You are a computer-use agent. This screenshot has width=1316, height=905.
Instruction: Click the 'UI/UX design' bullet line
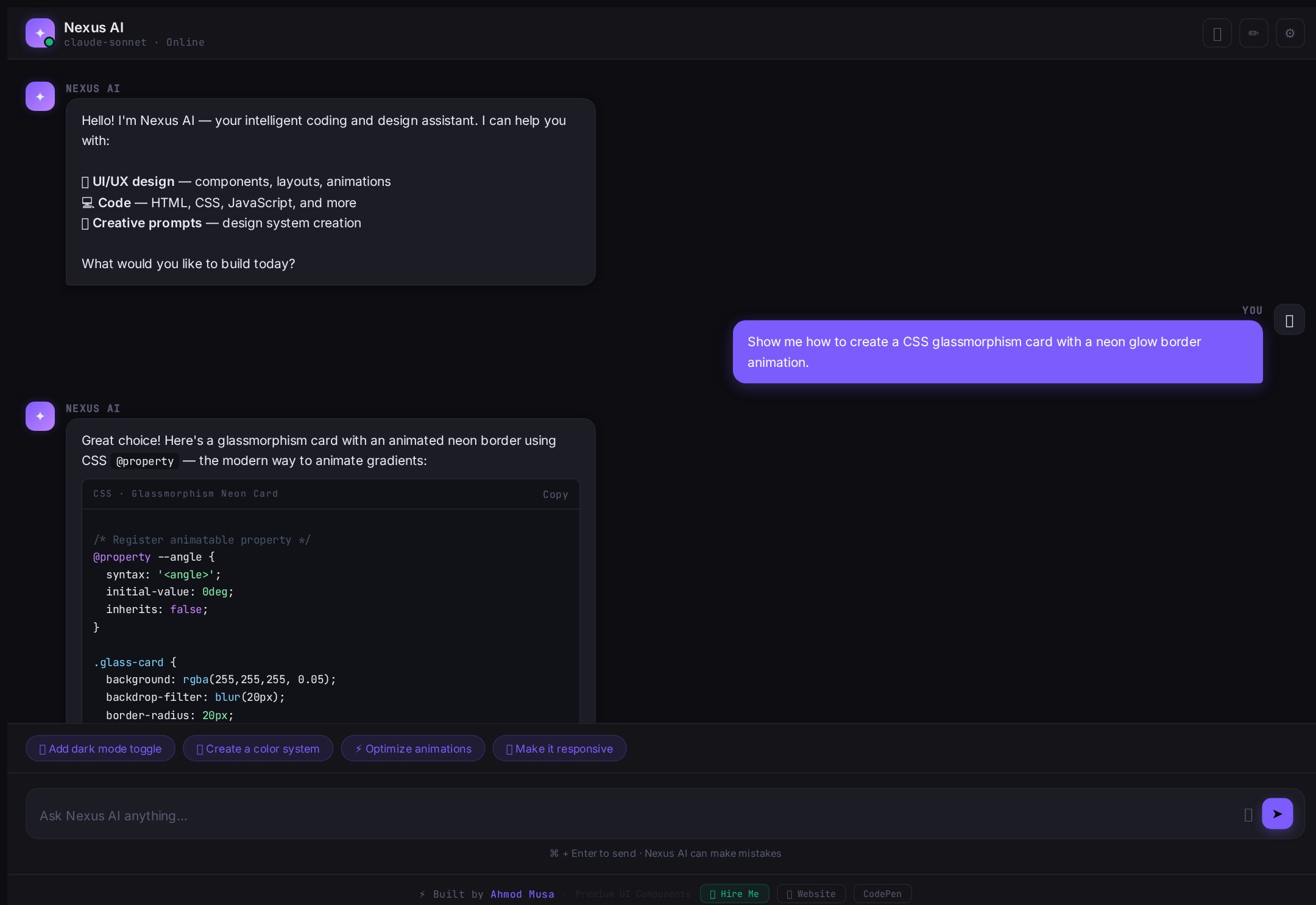tap(236, 182)
